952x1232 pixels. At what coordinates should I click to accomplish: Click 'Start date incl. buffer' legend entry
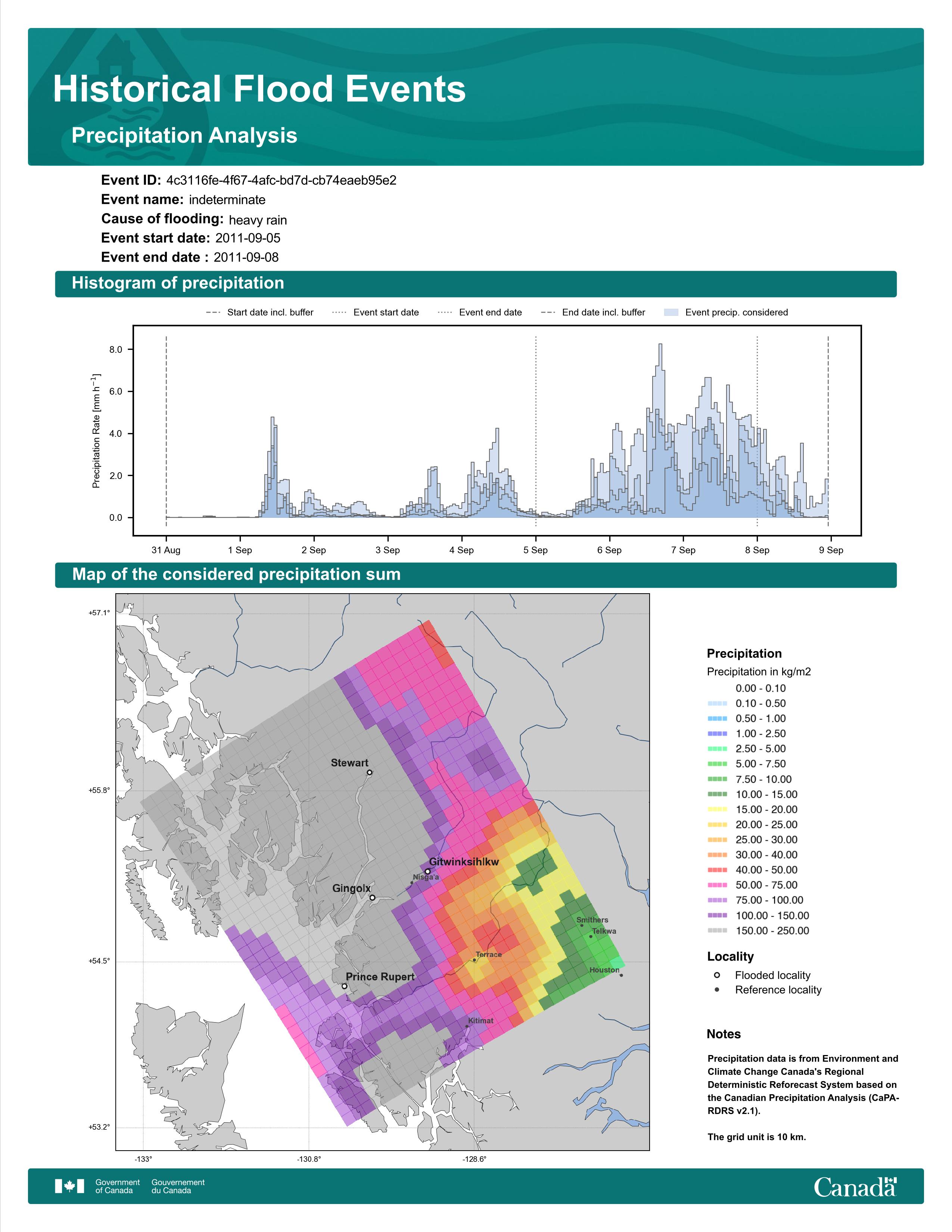259,312
